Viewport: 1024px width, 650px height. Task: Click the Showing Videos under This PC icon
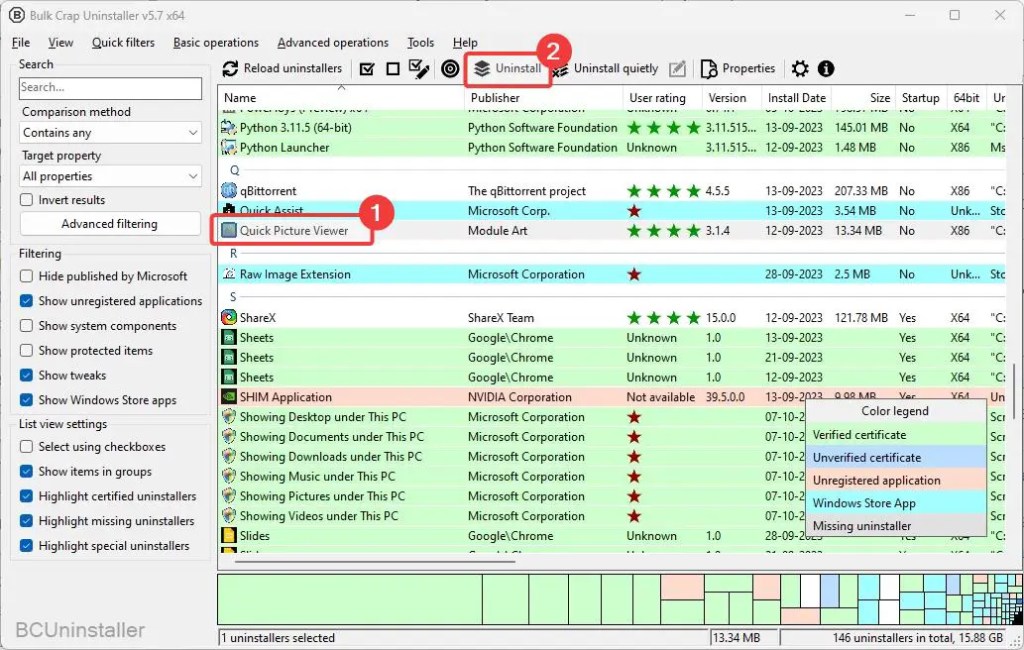tap(229, 516)
